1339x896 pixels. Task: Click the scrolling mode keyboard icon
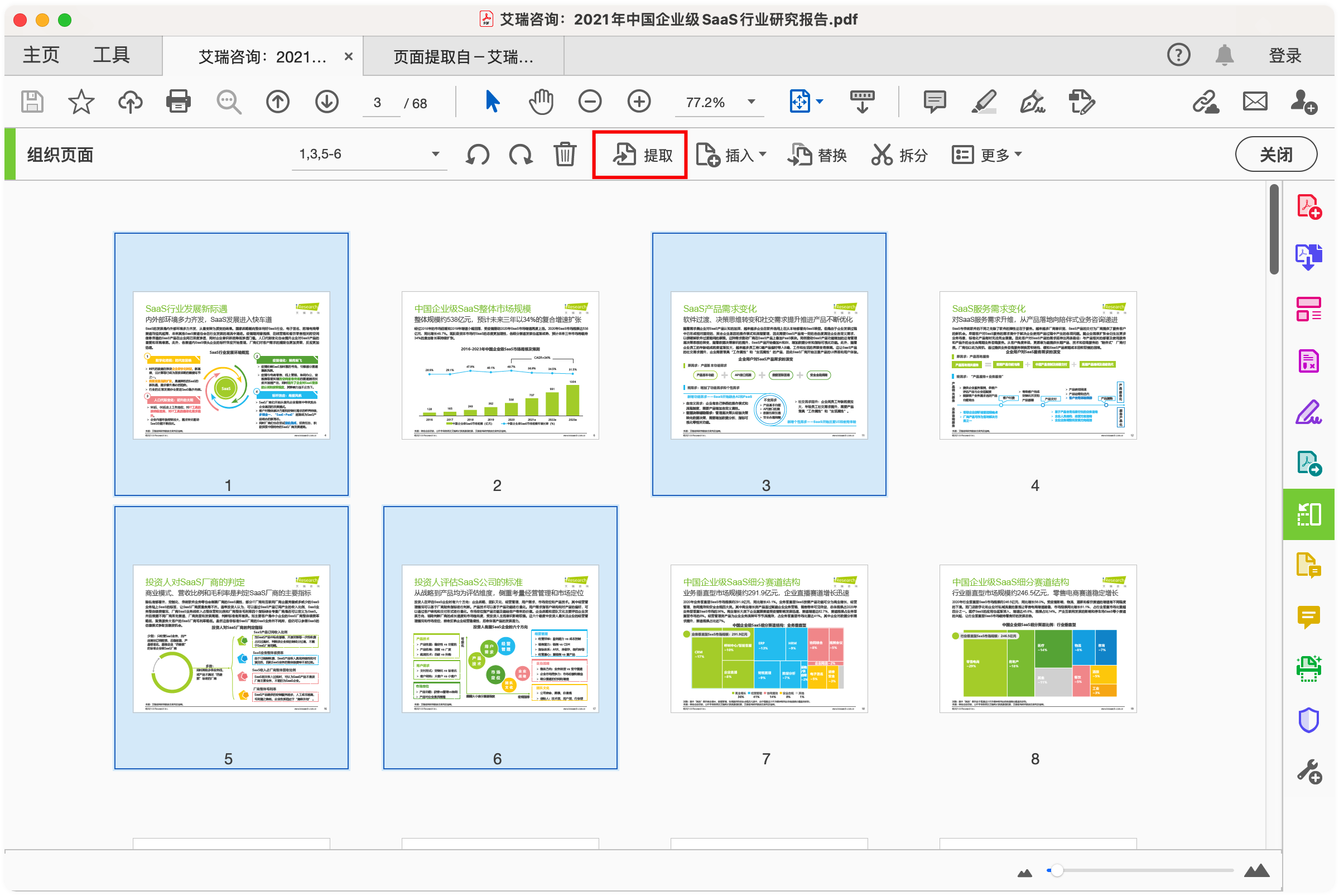(x=862, y=102)
